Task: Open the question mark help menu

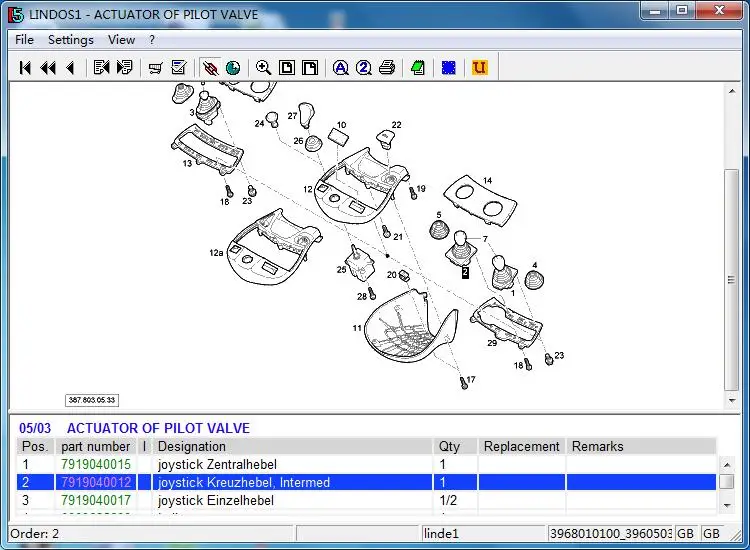Action: pyautogui.click(x=152, y=40)
